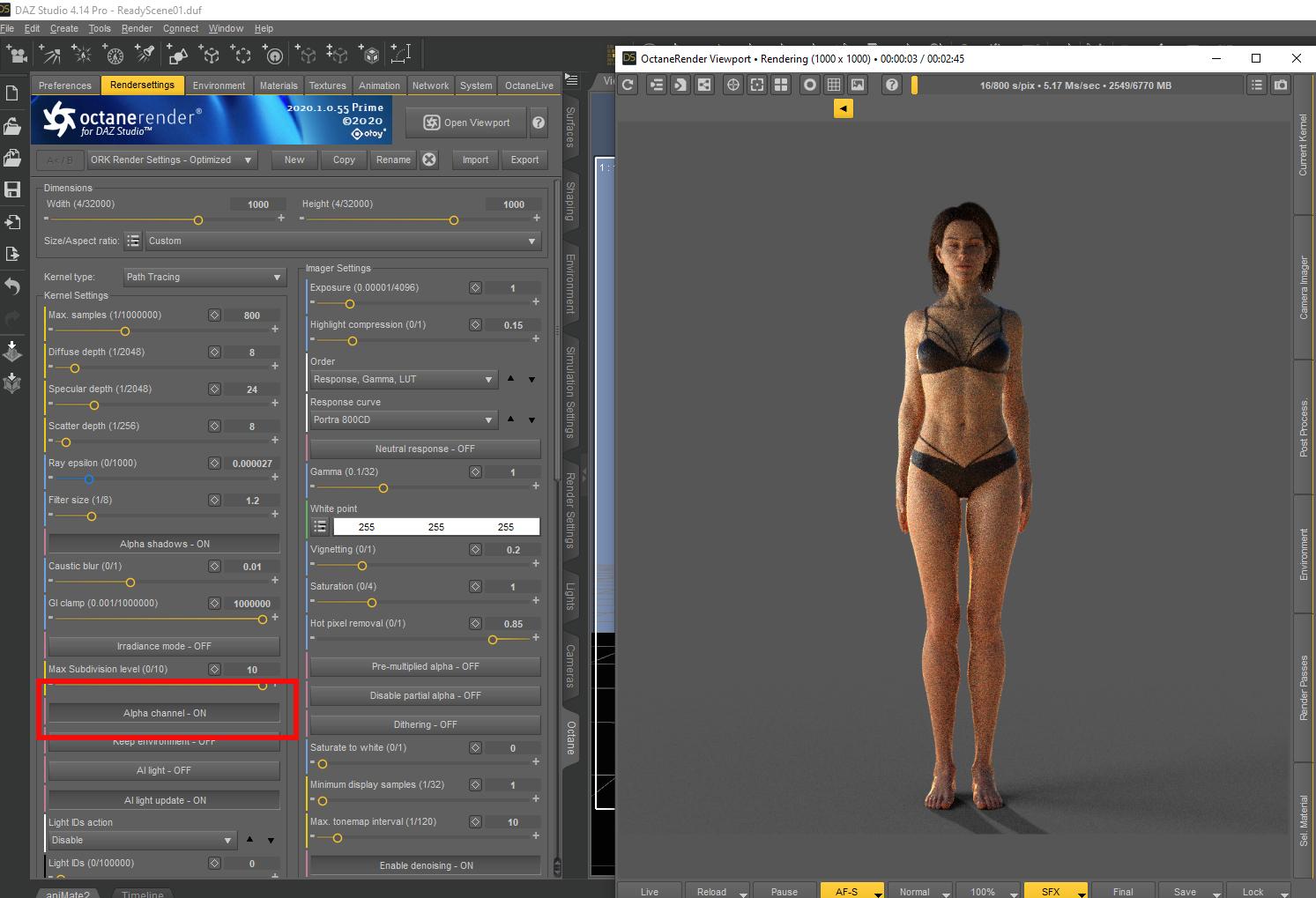Image resolution: width=1316 pixels, height=898 pixels.
Task: Toggle Dithering - OFF button
Action: pos(425,724)
